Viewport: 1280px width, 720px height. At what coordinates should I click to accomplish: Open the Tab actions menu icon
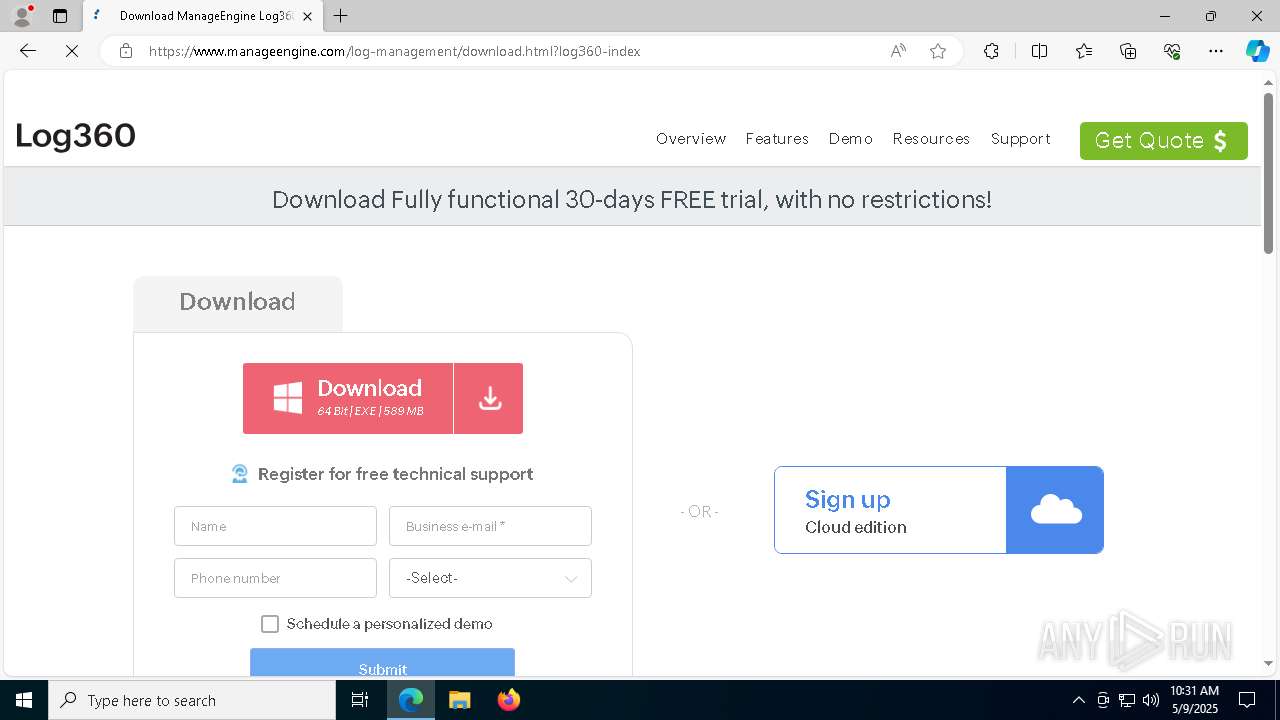coord(60,16)
